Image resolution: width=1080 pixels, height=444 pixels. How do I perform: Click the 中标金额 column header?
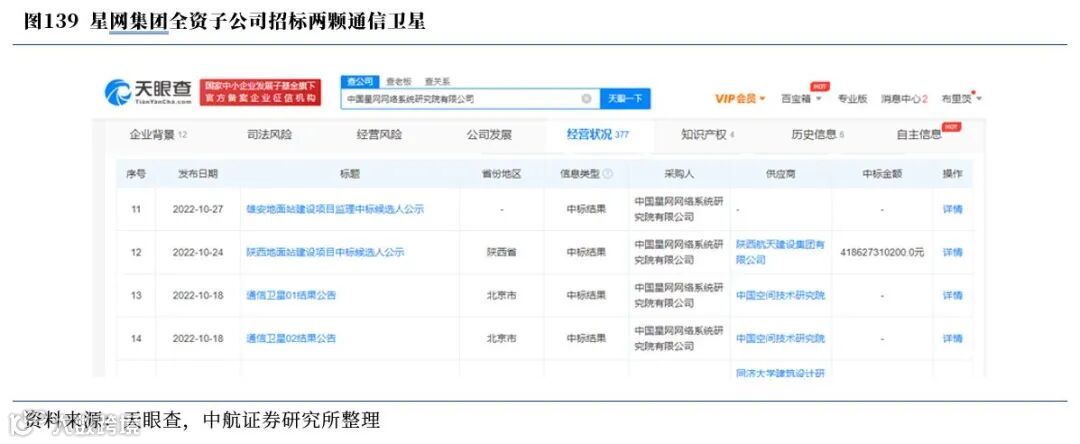(x=882, y=174)
